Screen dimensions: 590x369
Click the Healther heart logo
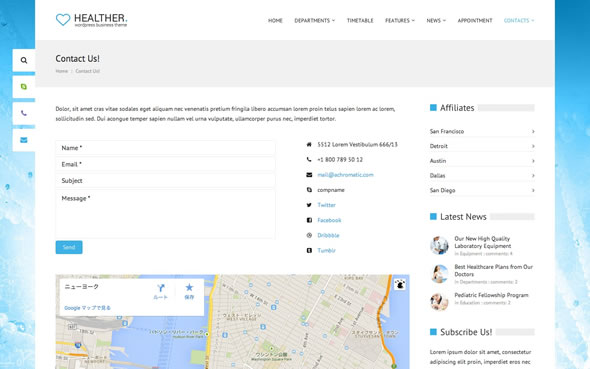coord(63,20)
